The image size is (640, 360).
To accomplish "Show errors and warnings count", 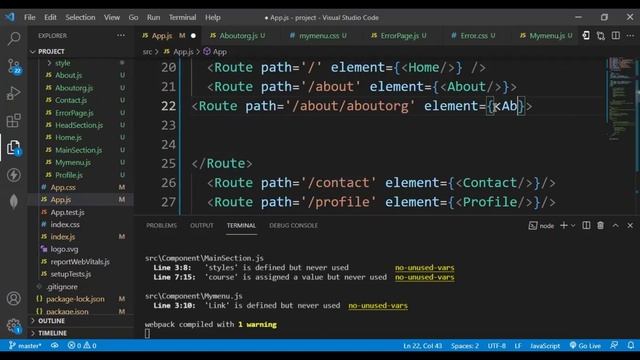I will tap(82, 345).
